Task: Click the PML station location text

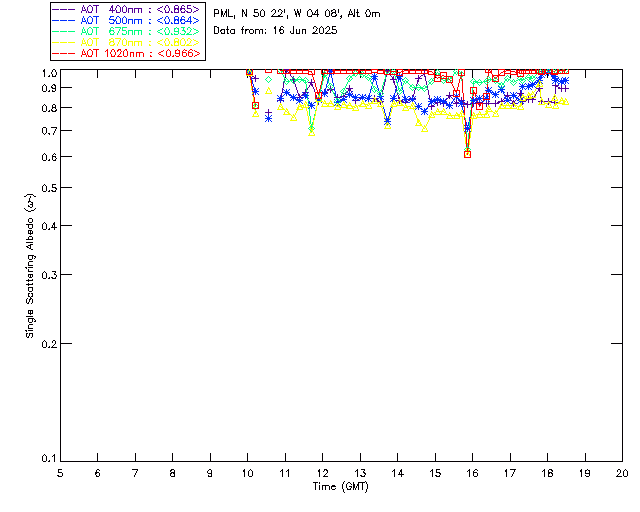Action: click(297, 14)
